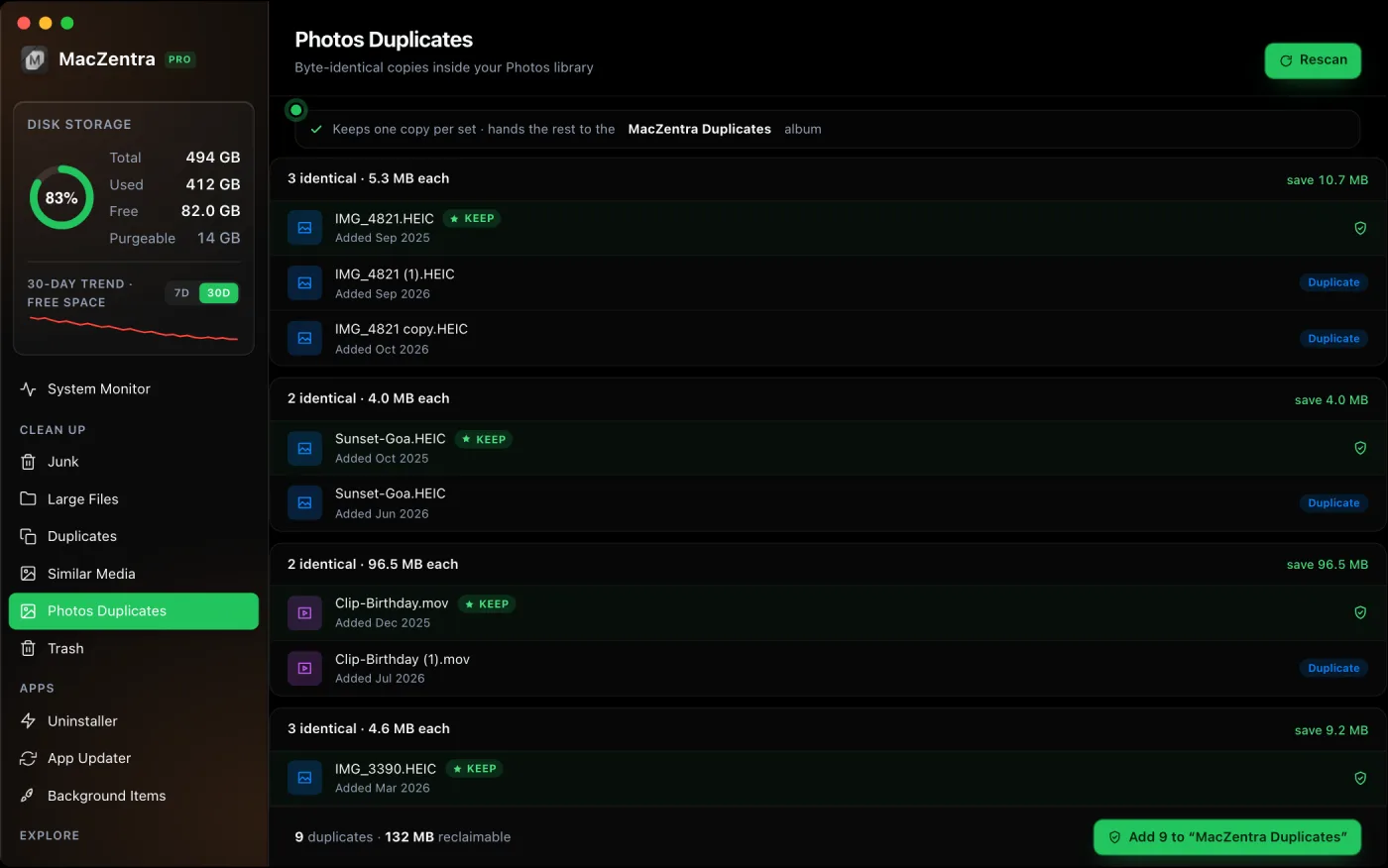Click the Trash bin icon in sidebar
Viewport: 1388px width, 868px height.
[28, 649]
